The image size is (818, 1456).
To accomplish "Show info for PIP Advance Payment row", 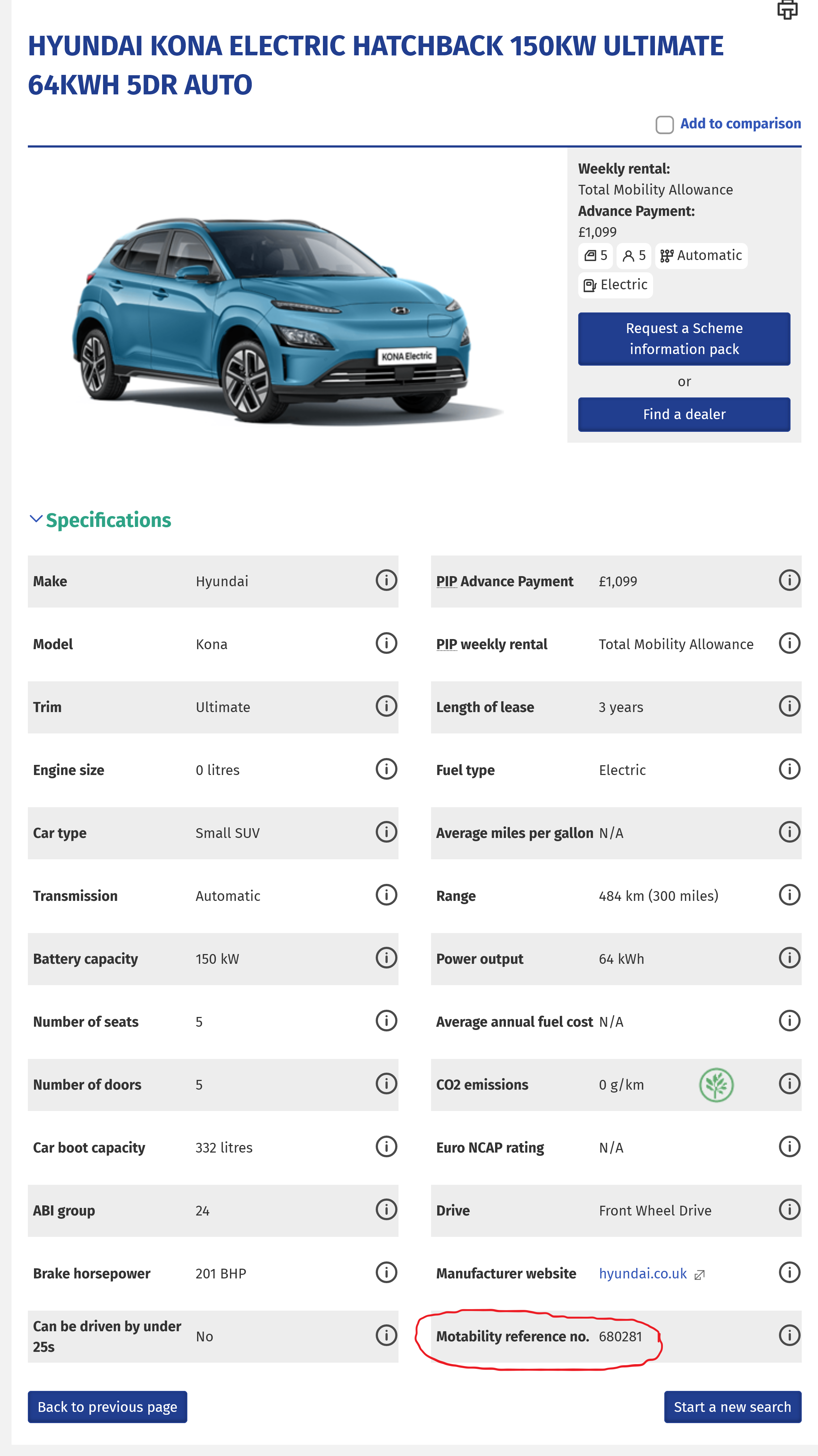I will click(789, 580).
